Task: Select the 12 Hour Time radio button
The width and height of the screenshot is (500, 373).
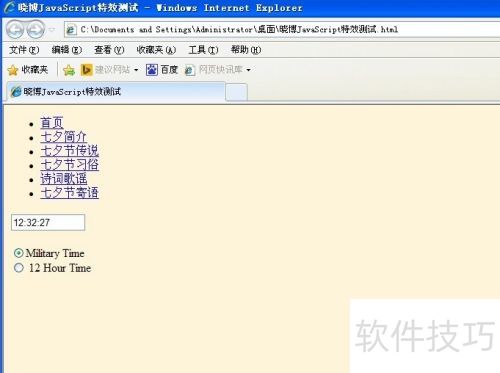Action: [19, 268]
